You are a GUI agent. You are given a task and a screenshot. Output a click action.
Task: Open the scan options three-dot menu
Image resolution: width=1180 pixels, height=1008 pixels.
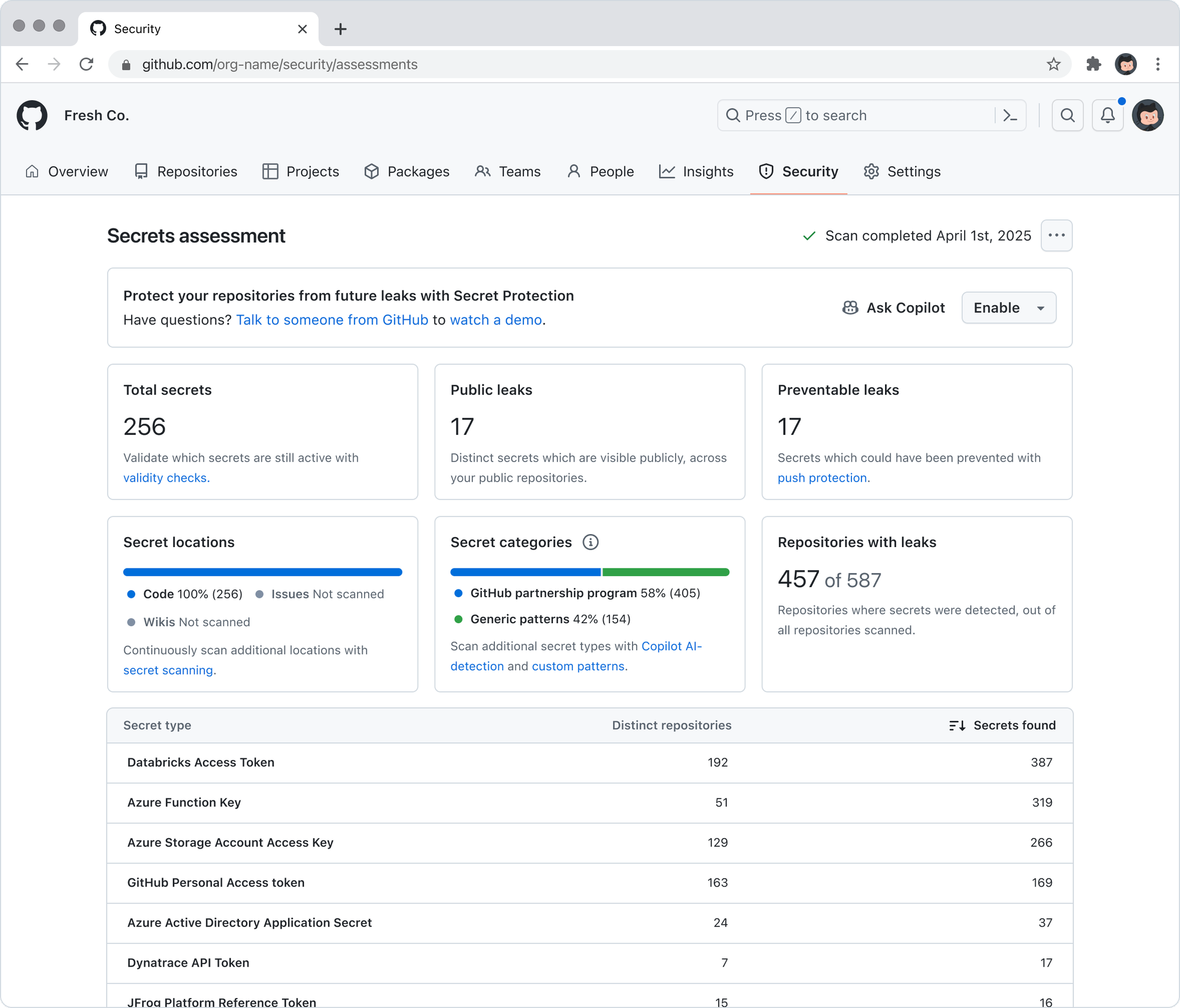tap(1056, 235)
